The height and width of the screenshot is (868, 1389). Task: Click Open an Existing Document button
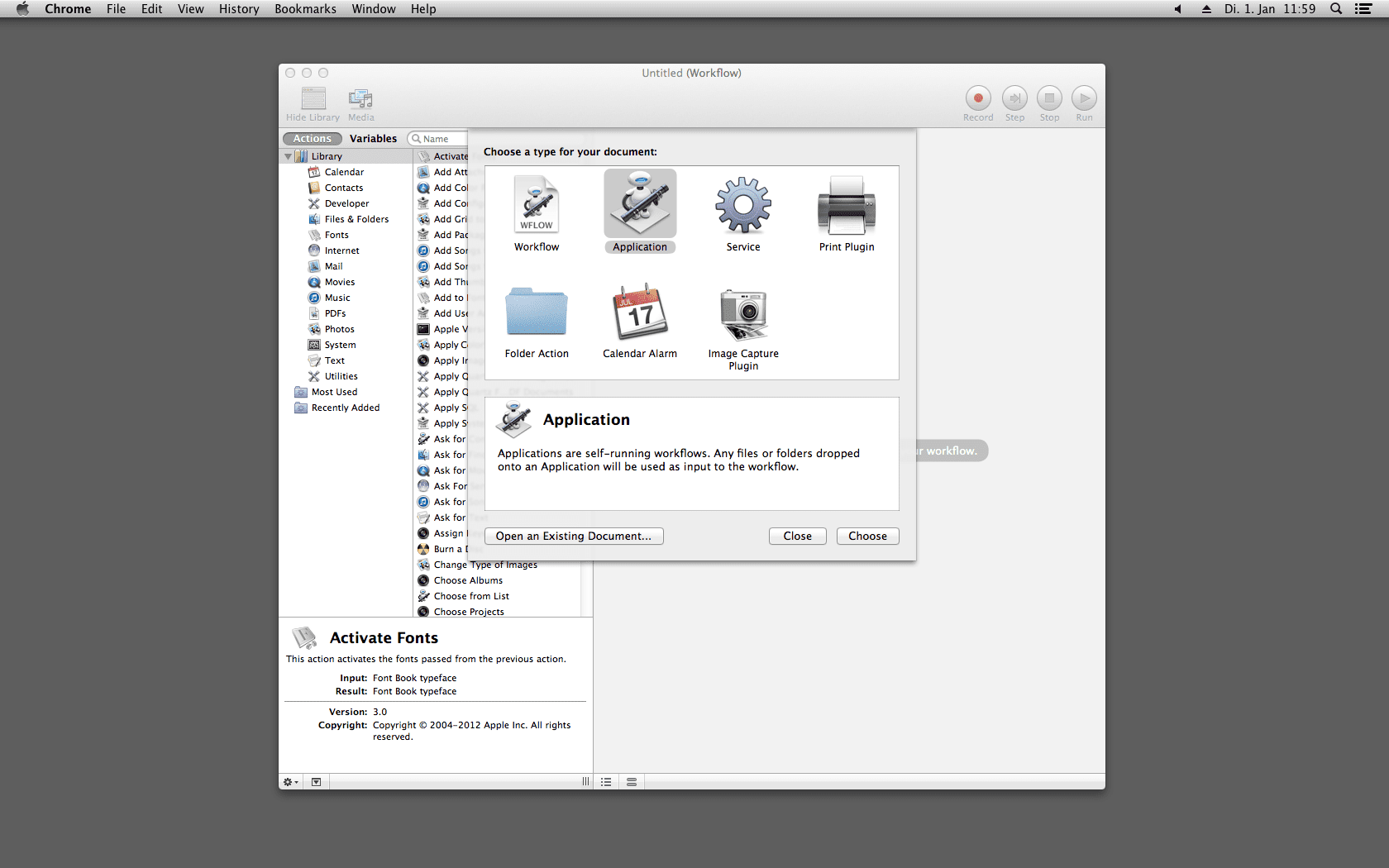tap(574, 537)
